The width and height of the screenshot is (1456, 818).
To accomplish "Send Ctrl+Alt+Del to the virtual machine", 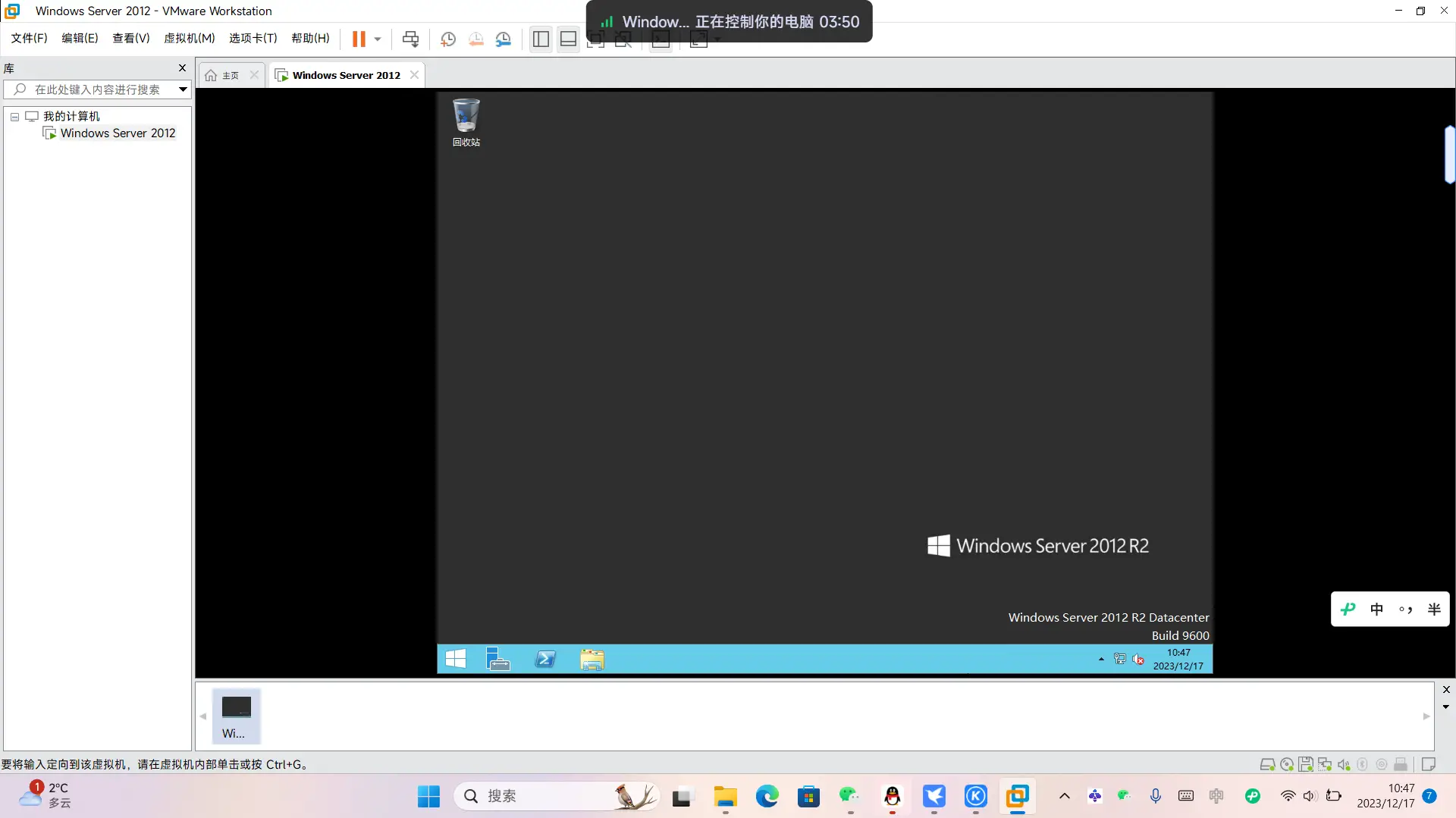I will pos(410,39).
